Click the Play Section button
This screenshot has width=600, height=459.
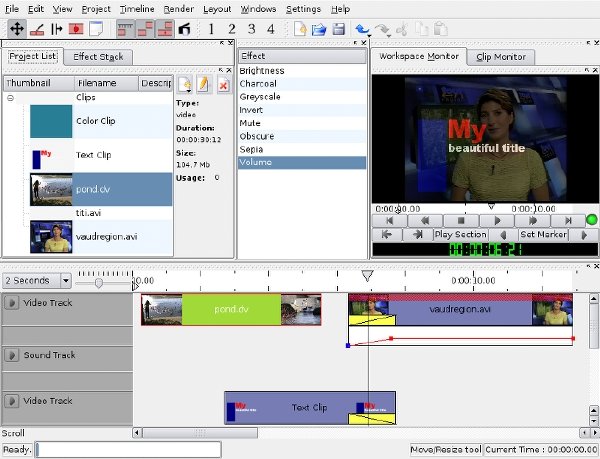461,234
